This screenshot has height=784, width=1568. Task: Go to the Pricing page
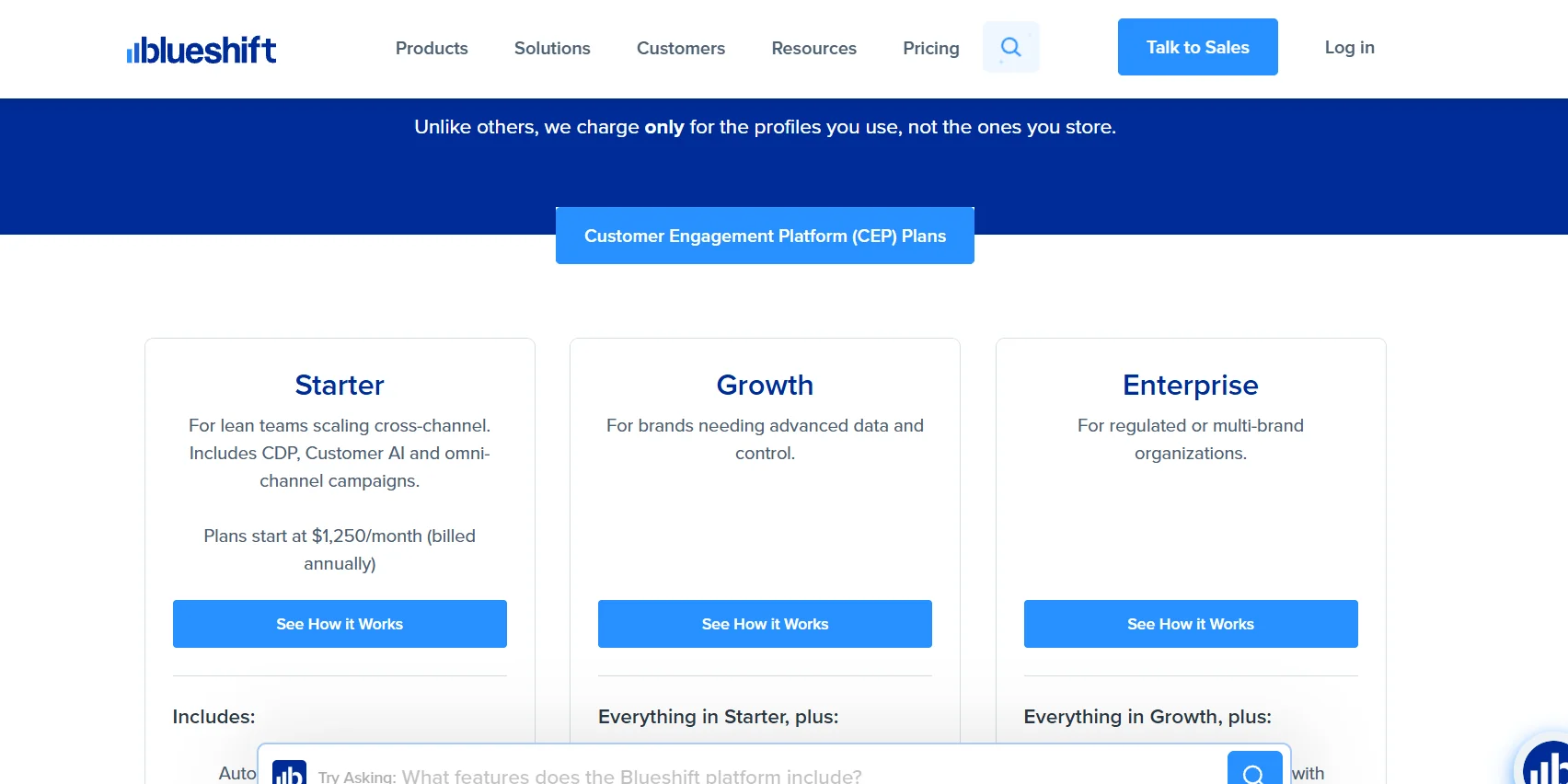930,48
